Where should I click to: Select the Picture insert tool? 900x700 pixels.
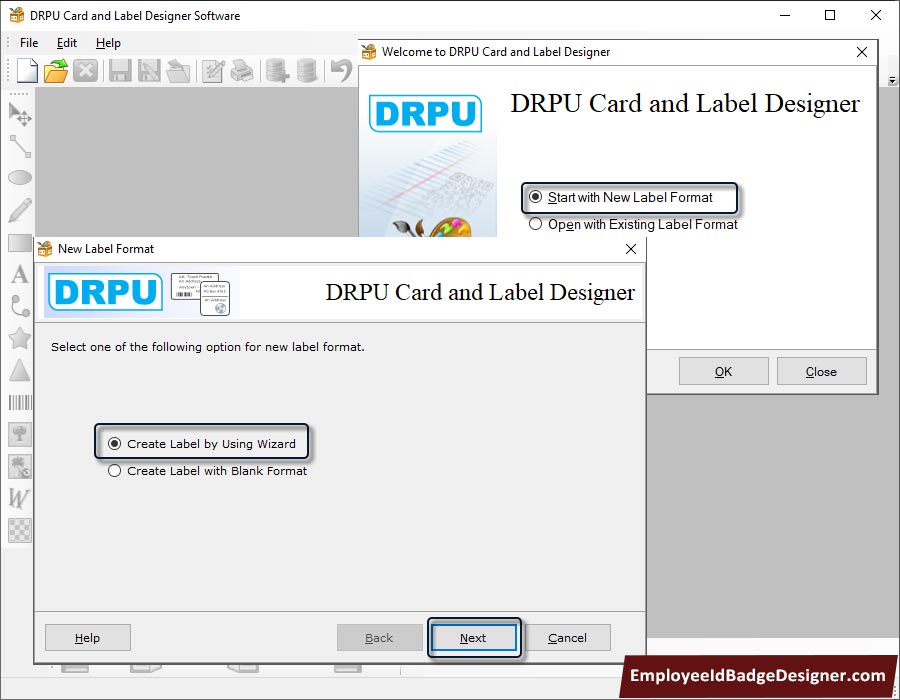(x=20, y=434)
